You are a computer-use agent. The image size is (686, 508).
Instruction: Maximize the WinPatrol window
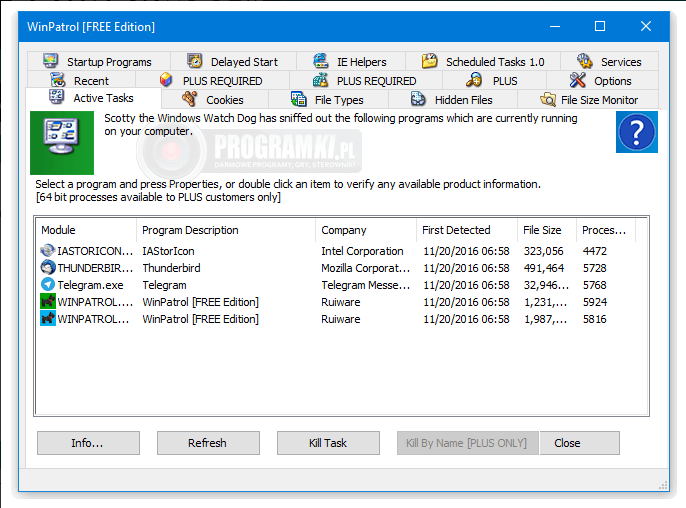point(600,26)
